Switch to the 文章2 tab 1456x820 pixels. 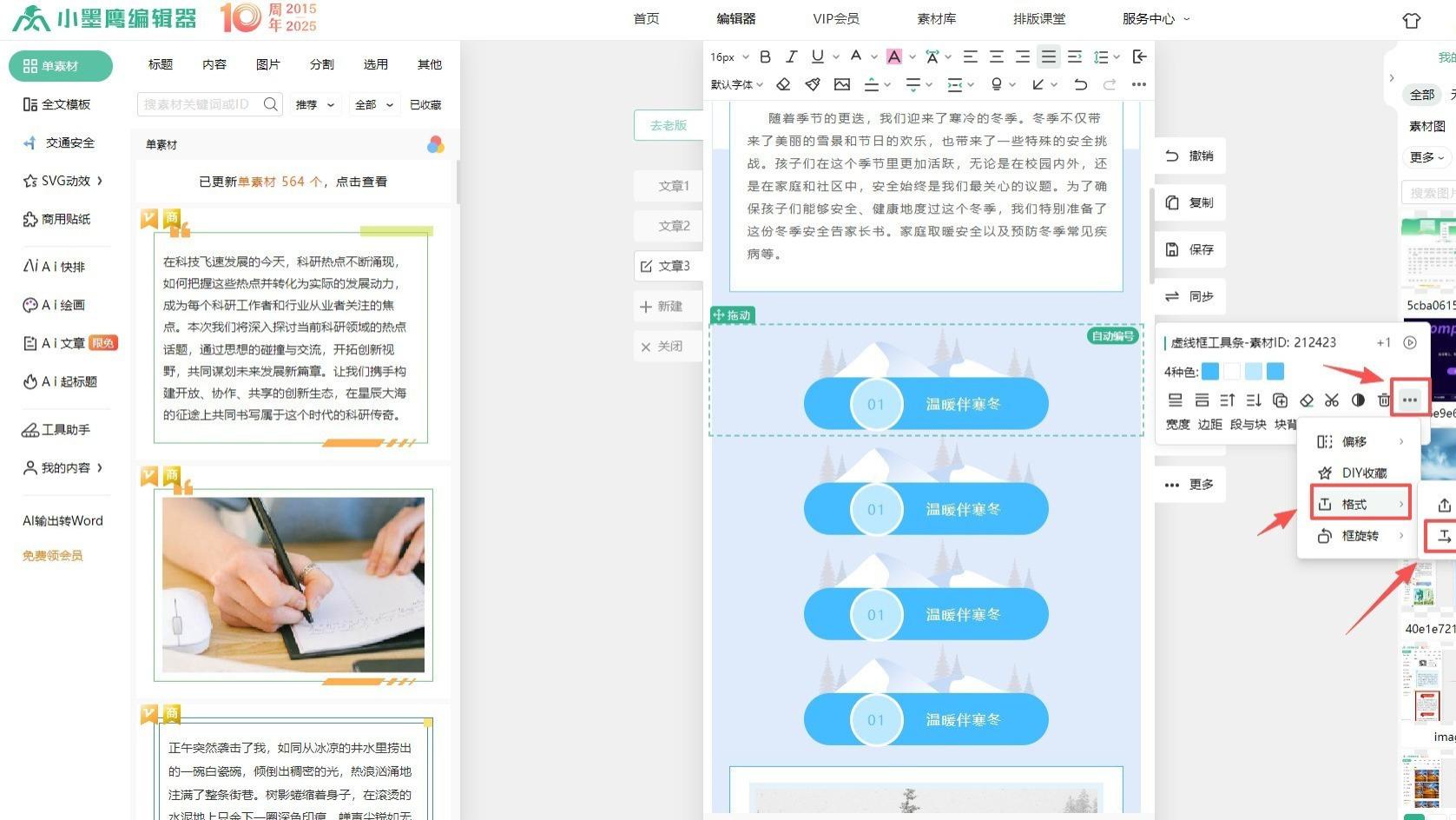pos(677,226)
